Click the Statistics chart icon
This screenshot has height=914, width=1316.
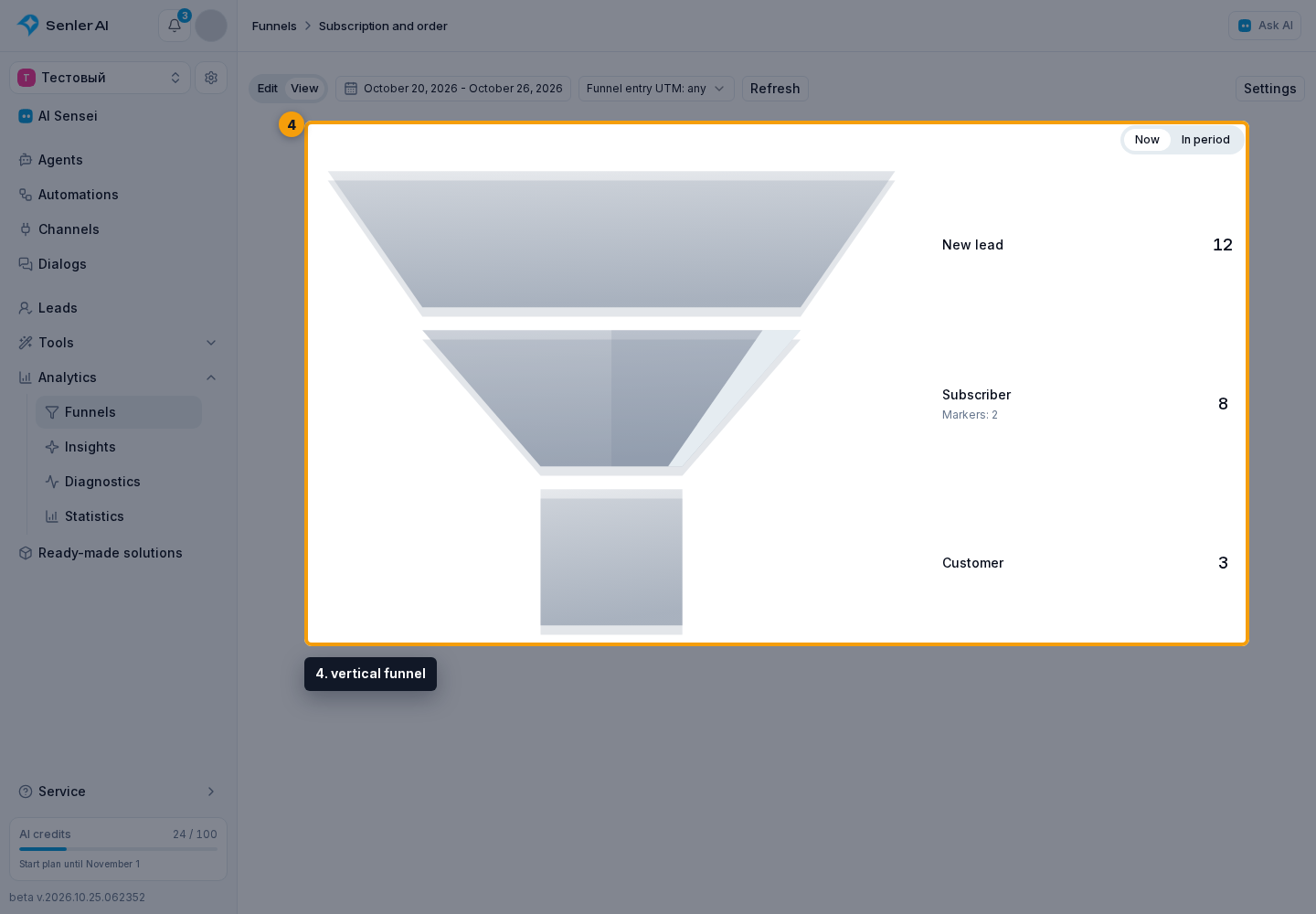tap(52, 516)
